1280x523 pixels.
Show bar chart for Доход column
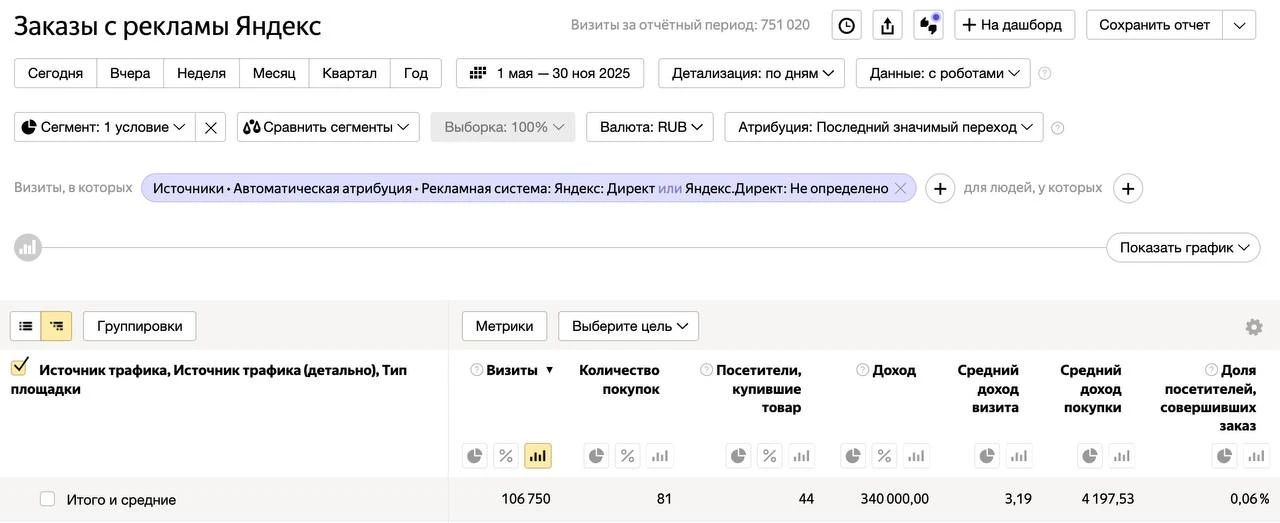pyautogui.click(x=915, y=456)
